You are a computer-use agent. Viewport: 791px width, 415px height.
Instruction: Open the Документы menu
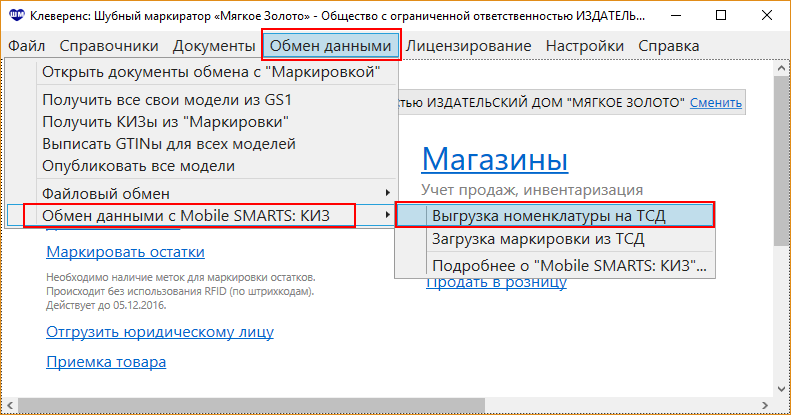pyautogui.click(x=214, y=46)
